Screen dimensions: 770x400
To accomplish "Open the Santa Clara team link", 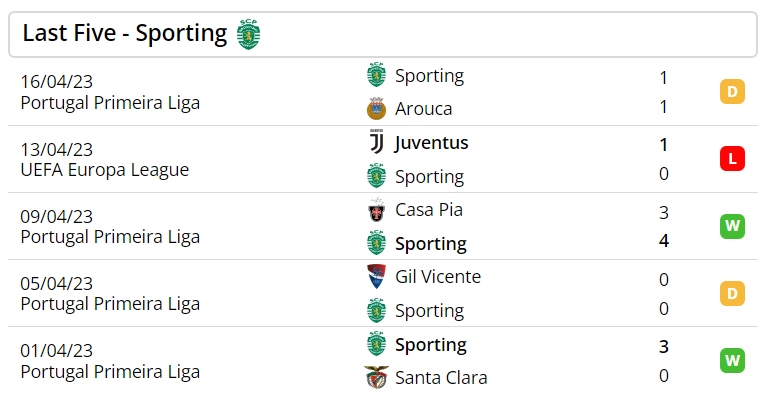I will 441,378.
